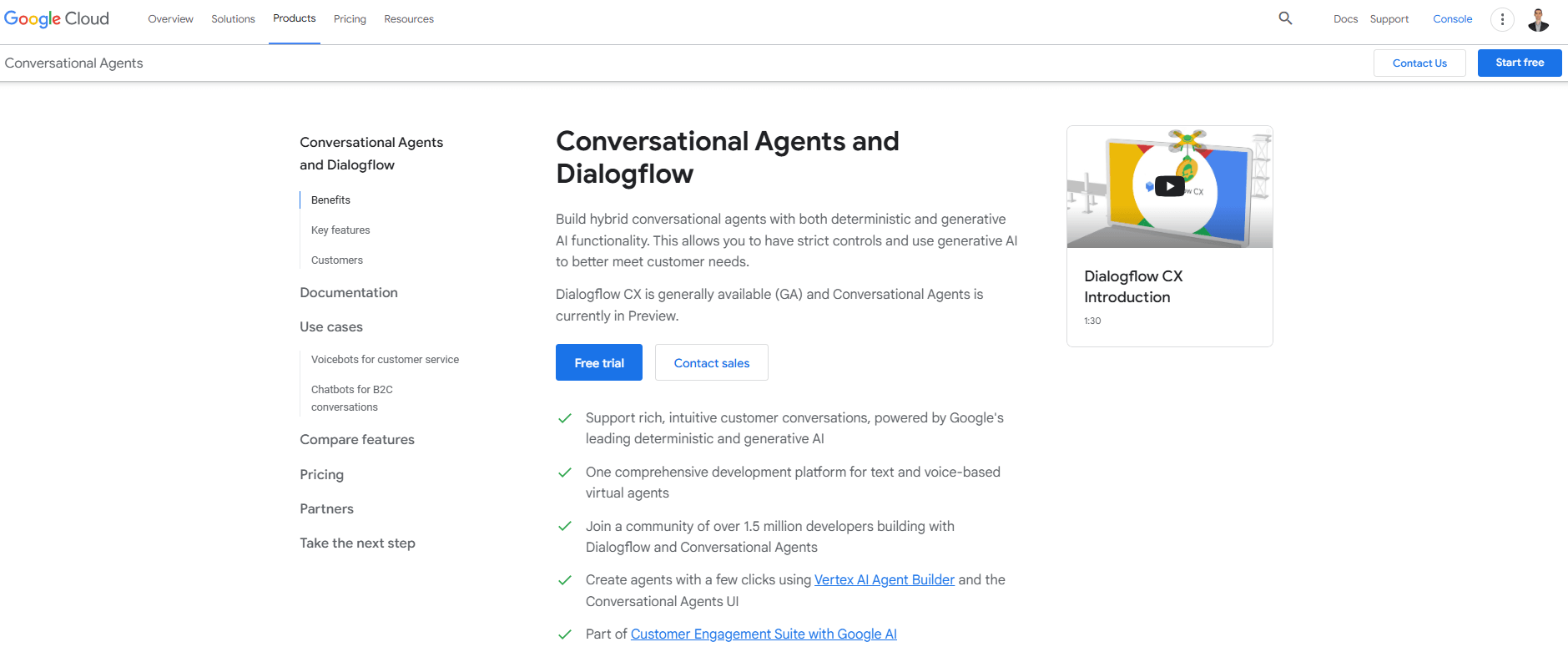This screenshot has height=652, width=1568.
Task: Click the Dialogflow CX Introduction card title
Action: [1133, 286]
